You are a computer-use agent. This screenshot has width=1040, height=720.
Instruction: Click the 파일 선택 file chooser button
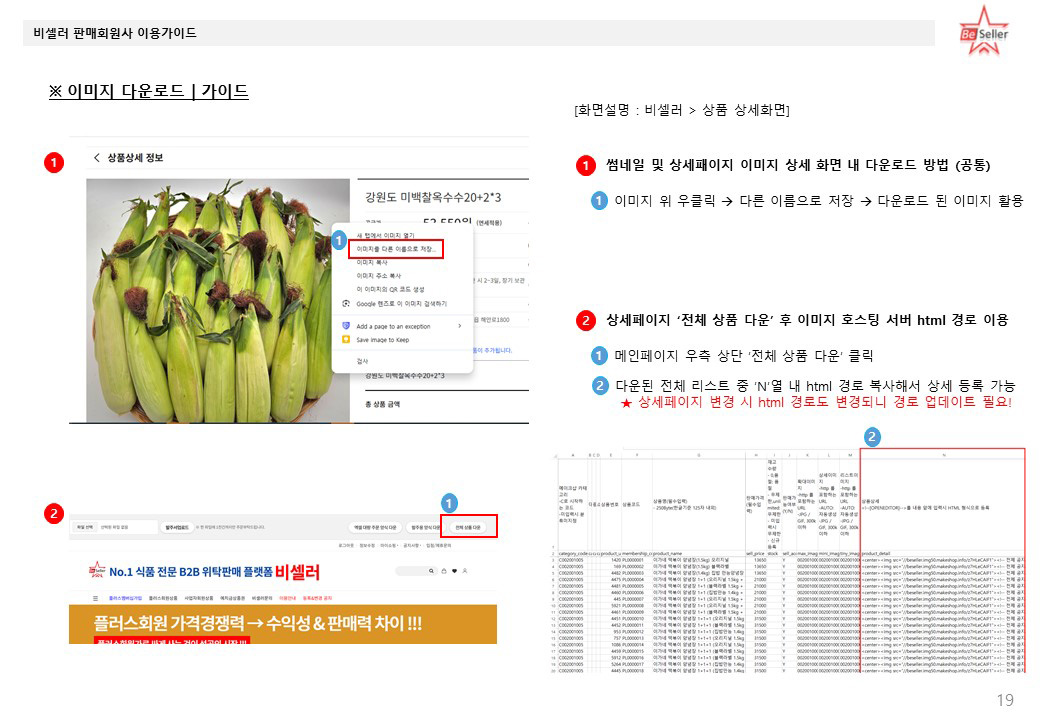[85, 528]
